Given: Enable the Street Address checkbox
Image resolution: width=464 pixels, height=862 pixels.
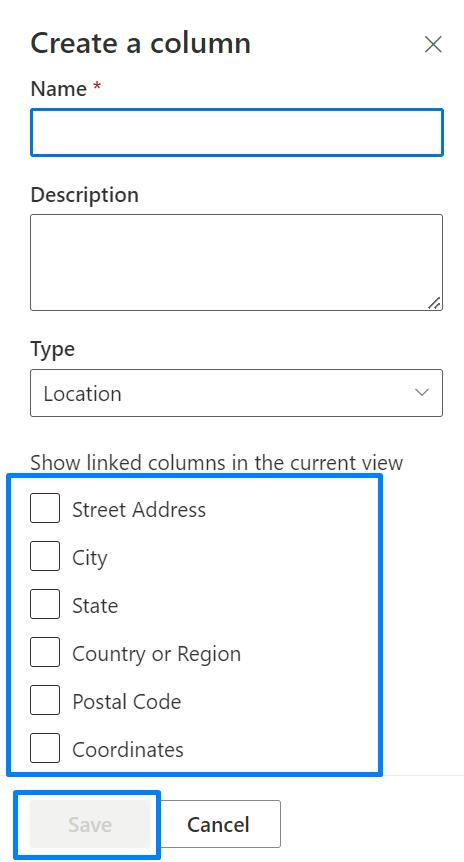Looking at the screenshot, I should 45,508.
